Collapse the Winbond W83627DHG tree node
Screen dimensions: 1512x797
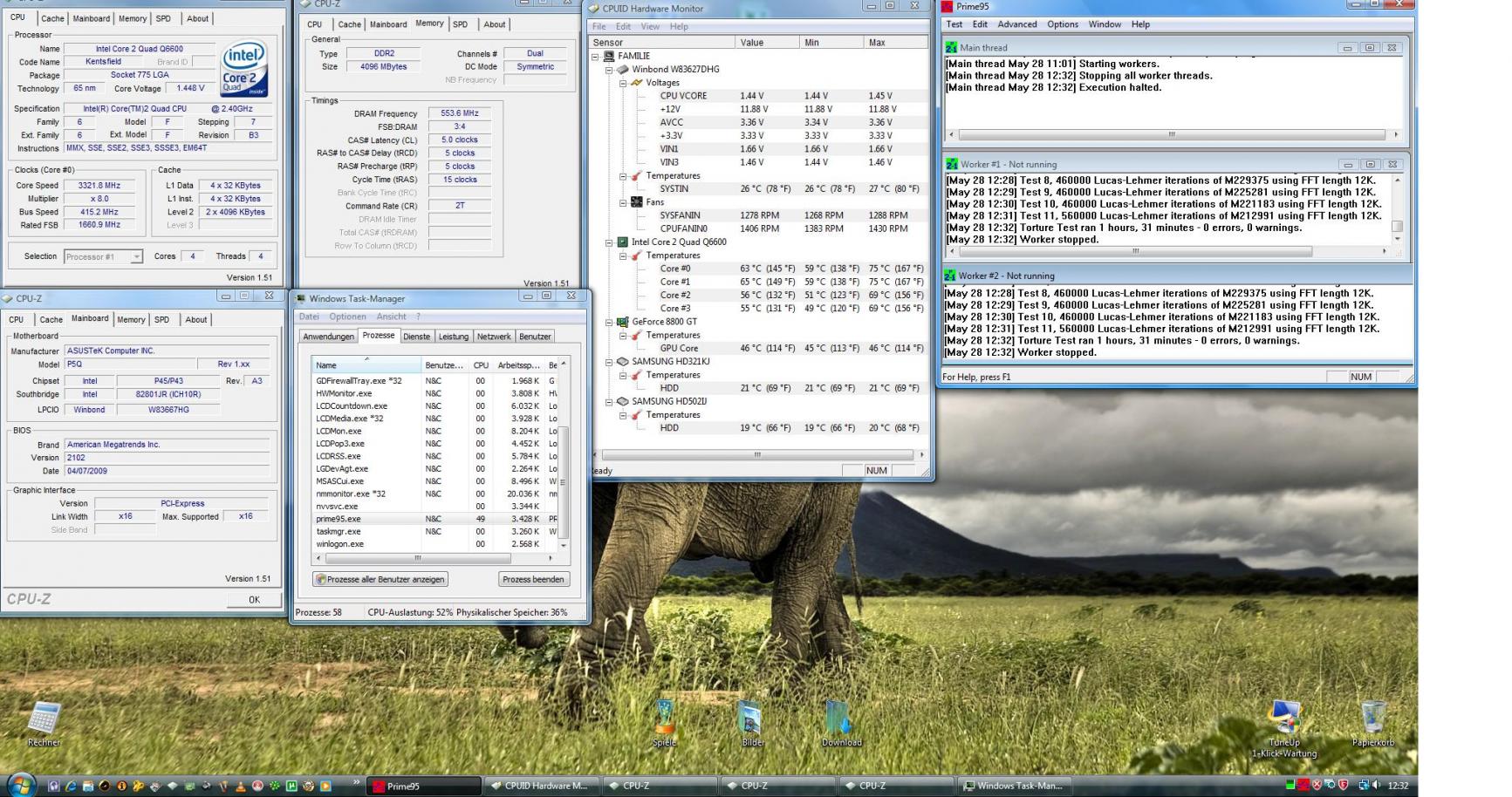coord(610,70)
